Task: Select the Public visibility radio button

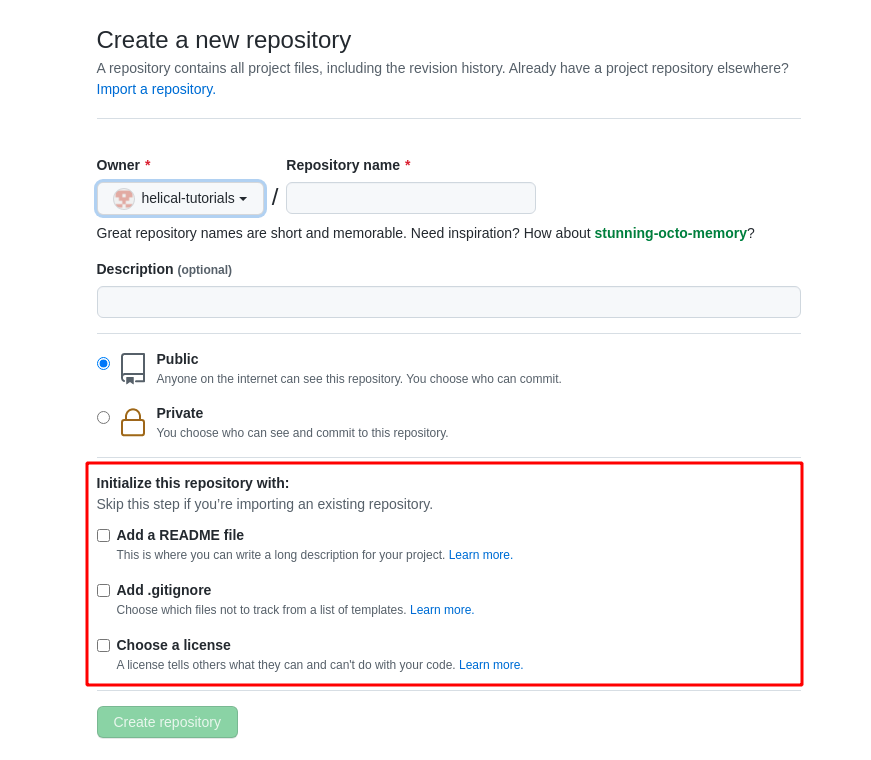Action: coord(103,363)
